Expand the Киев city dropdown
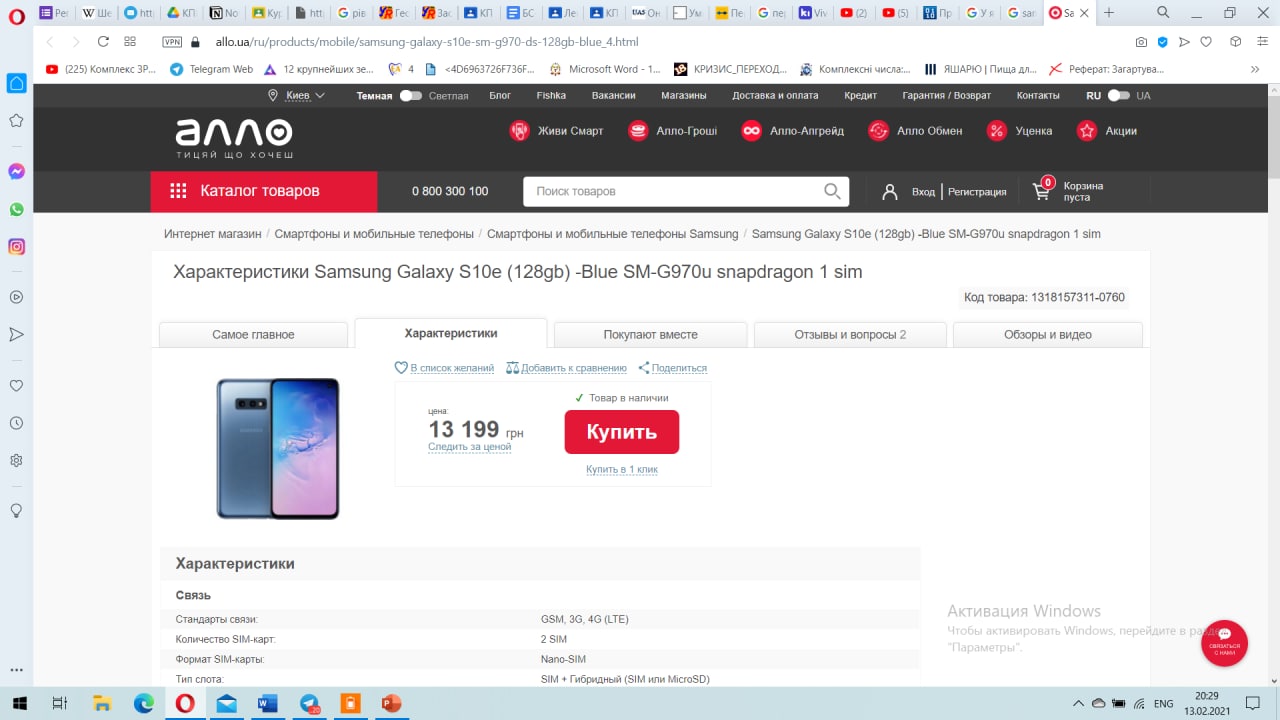1280x720 pixels. tap(297, 96)
